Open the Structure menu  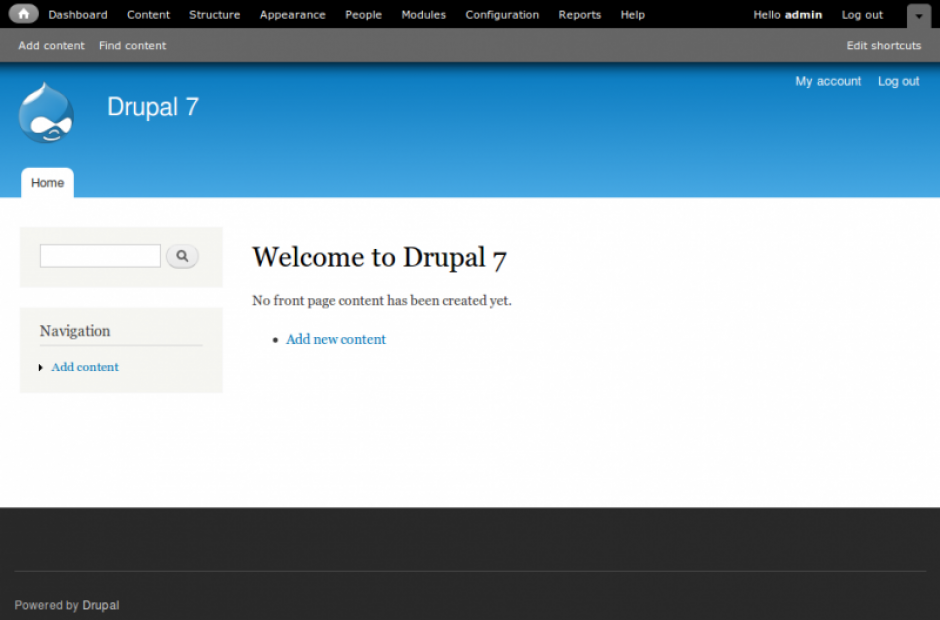[x=214, y=14]
